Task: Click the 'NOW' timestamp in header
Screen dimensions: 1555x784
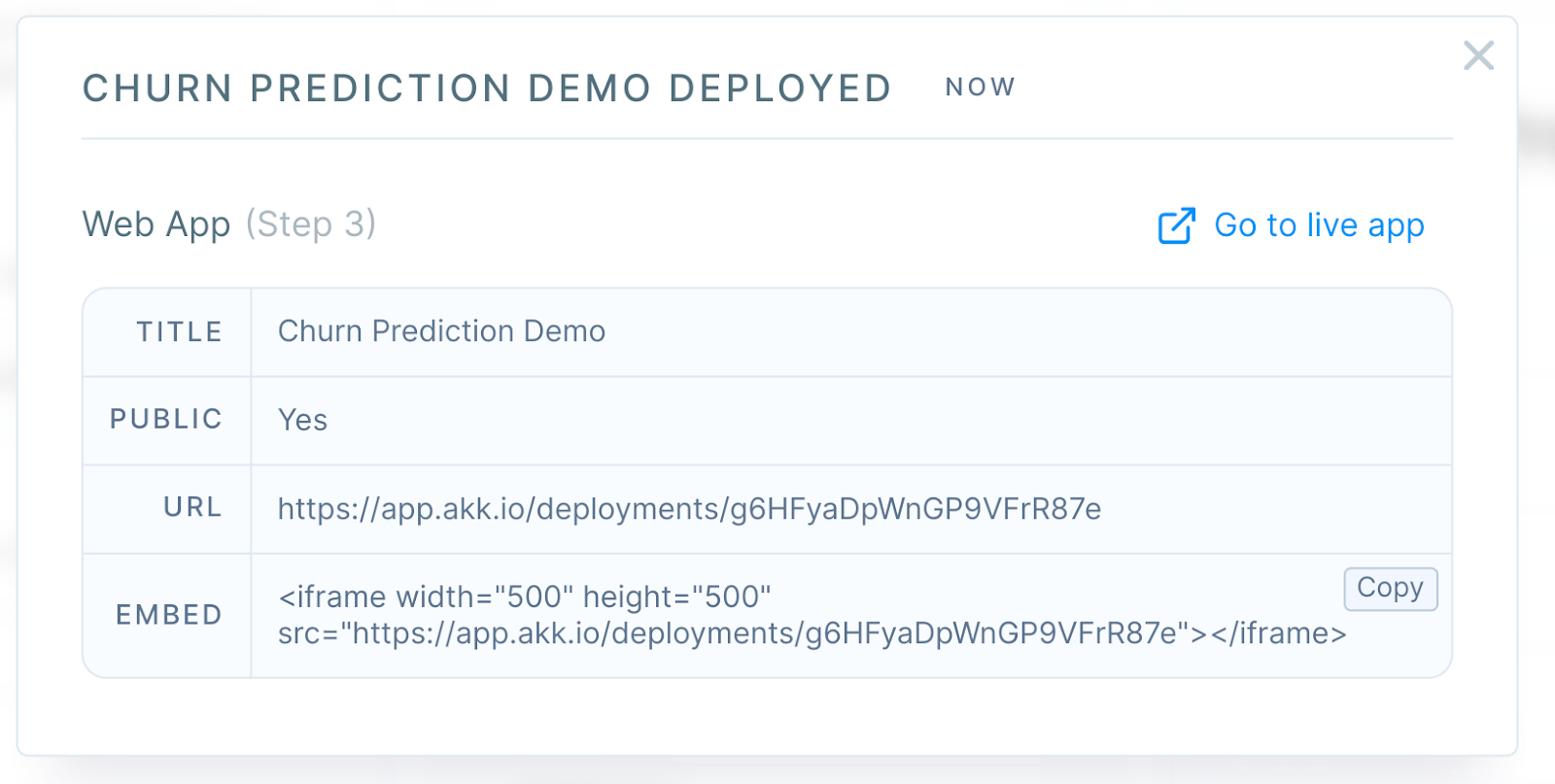Action: (x=981, y=87)
